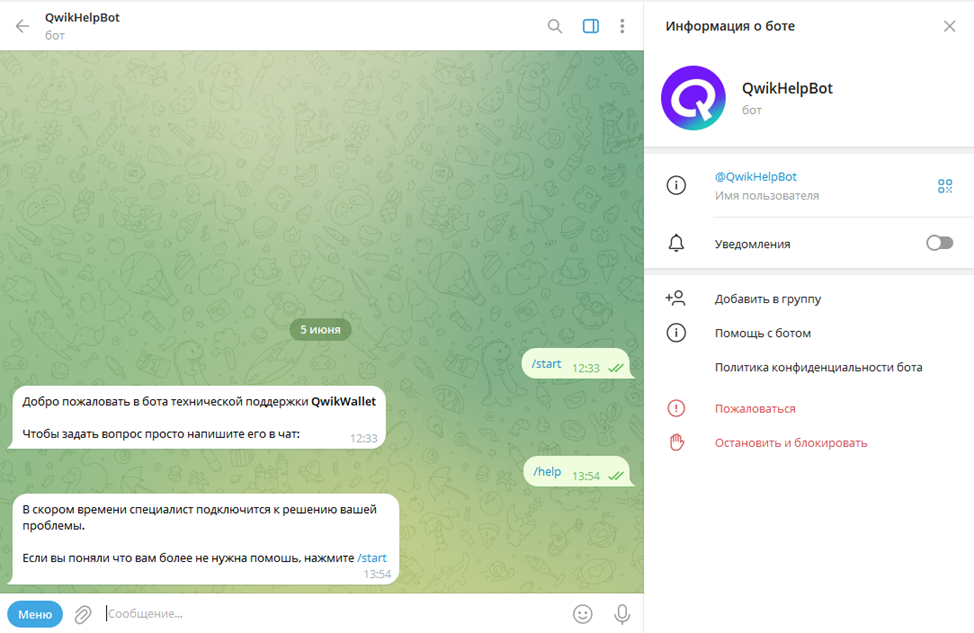Click the QwikWallet welcome message bubble
Viewport: 974px width, 633px height.
pyautogui.click(x=196, y=417)
